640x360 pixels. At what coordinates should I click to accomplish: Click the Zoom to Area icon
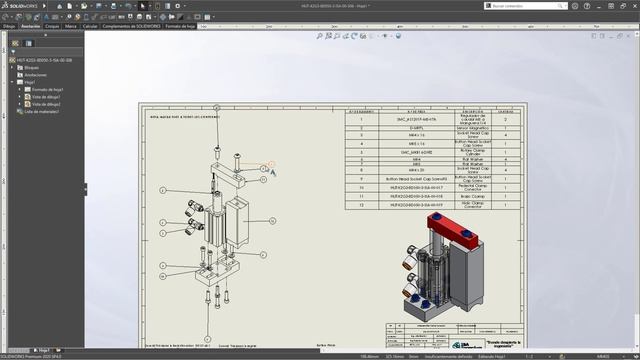pyautogui.click(x=328, y=36)
